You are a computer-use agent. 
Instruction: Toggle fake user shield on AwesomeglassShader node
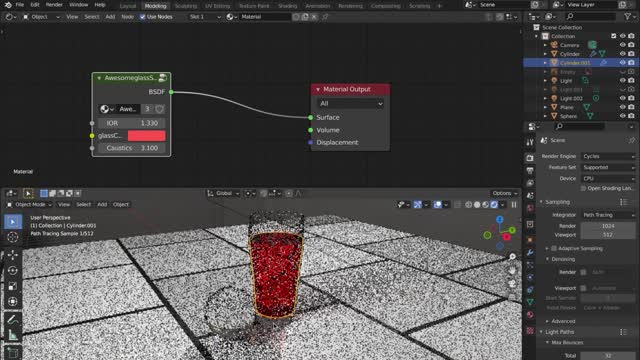pyautogui.click(x=160, y=109)
